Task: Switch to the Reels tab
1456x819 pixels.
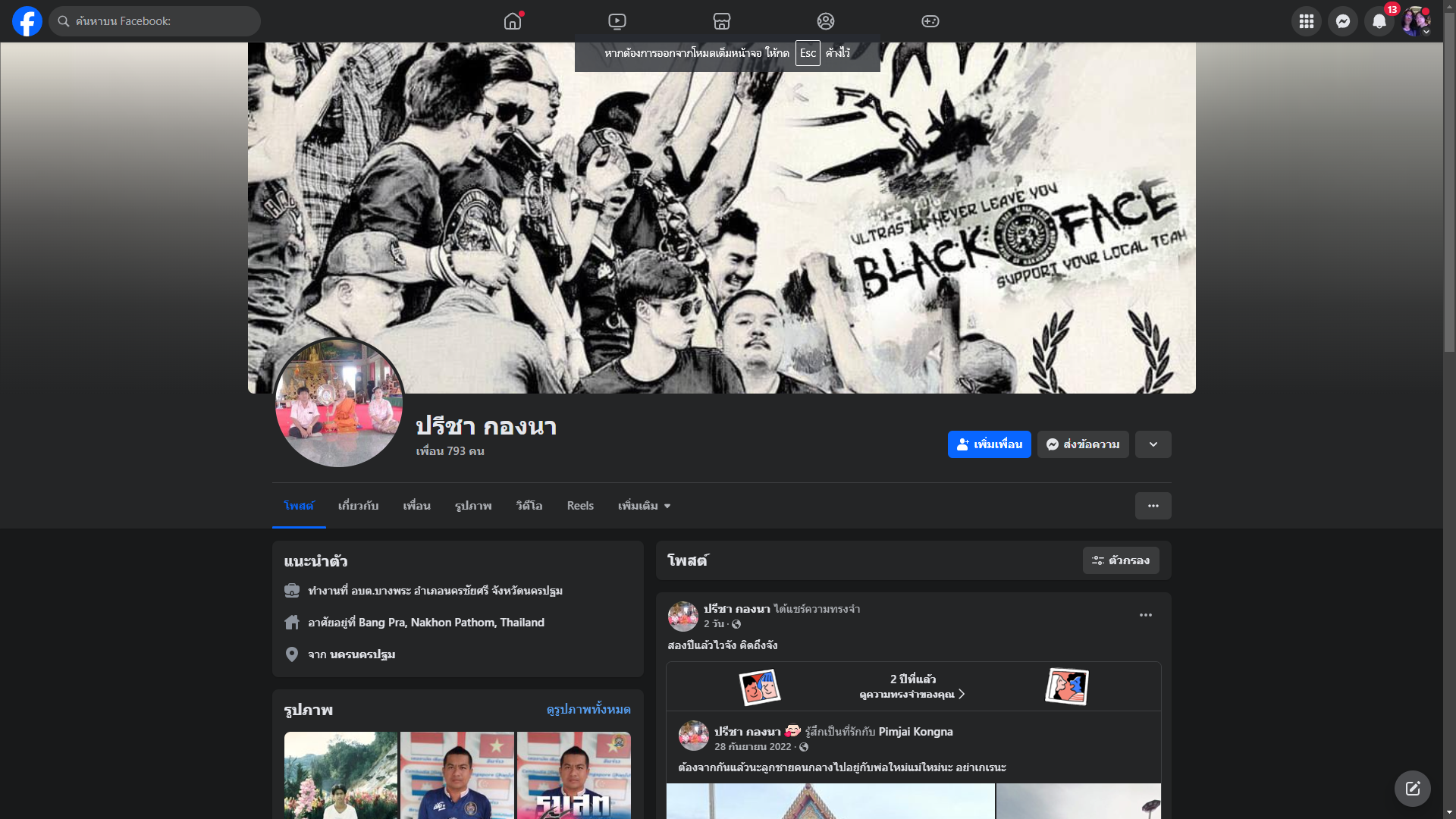Action: [x=580, y=506]
